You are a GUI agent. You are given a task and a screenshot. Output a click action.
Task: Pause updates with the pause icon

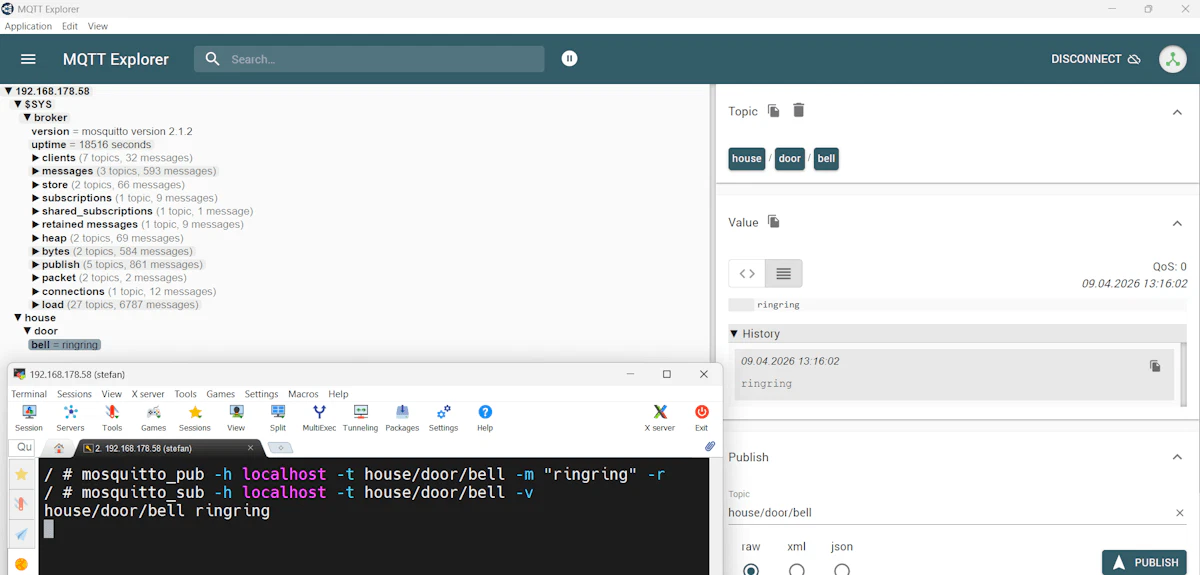click(x=569, y=59)
